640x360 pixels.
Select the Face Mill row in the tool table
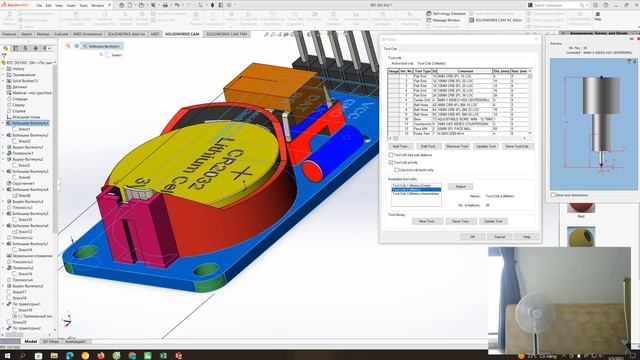click(459, 129)
